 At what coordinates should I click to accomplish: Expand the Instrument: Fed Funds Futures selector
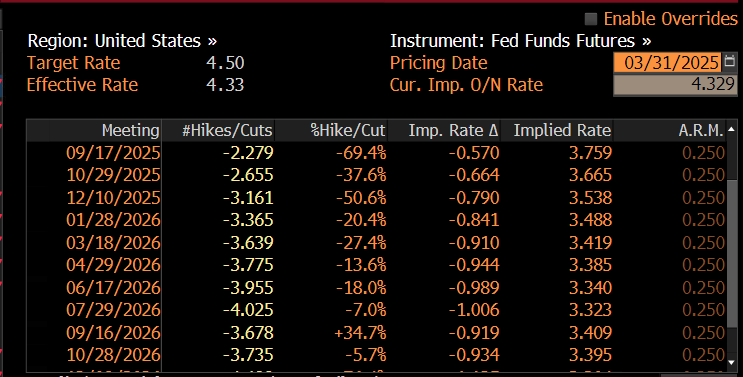(520, 41)
